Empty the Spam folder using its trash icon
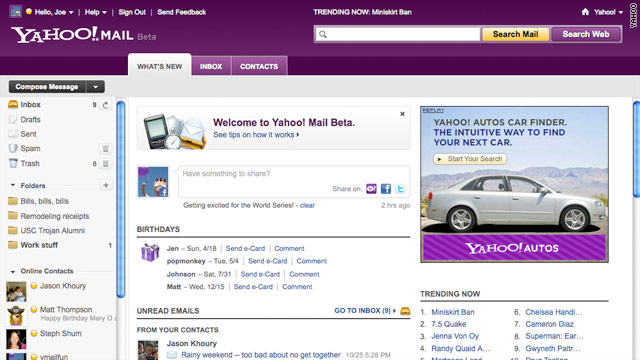 tap(105, 149)
